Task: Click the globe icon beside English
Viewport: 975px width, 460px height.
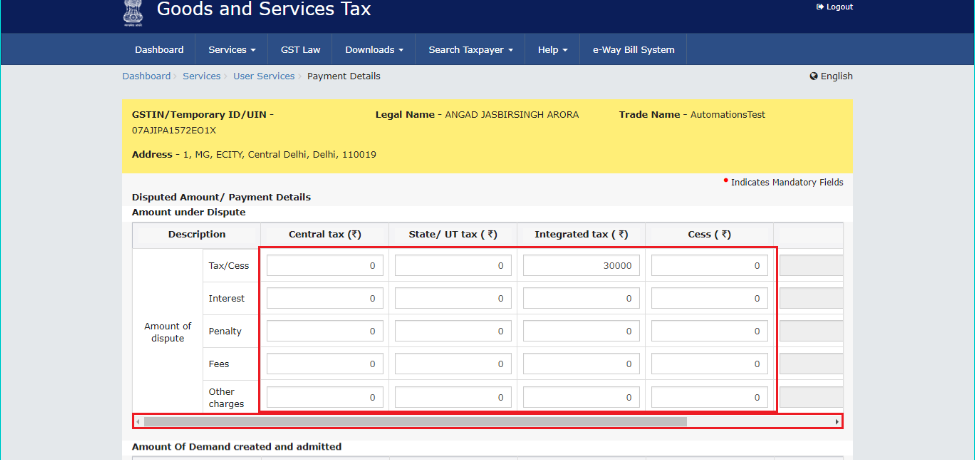Action: pyautogui.click(x=813, y=76)
